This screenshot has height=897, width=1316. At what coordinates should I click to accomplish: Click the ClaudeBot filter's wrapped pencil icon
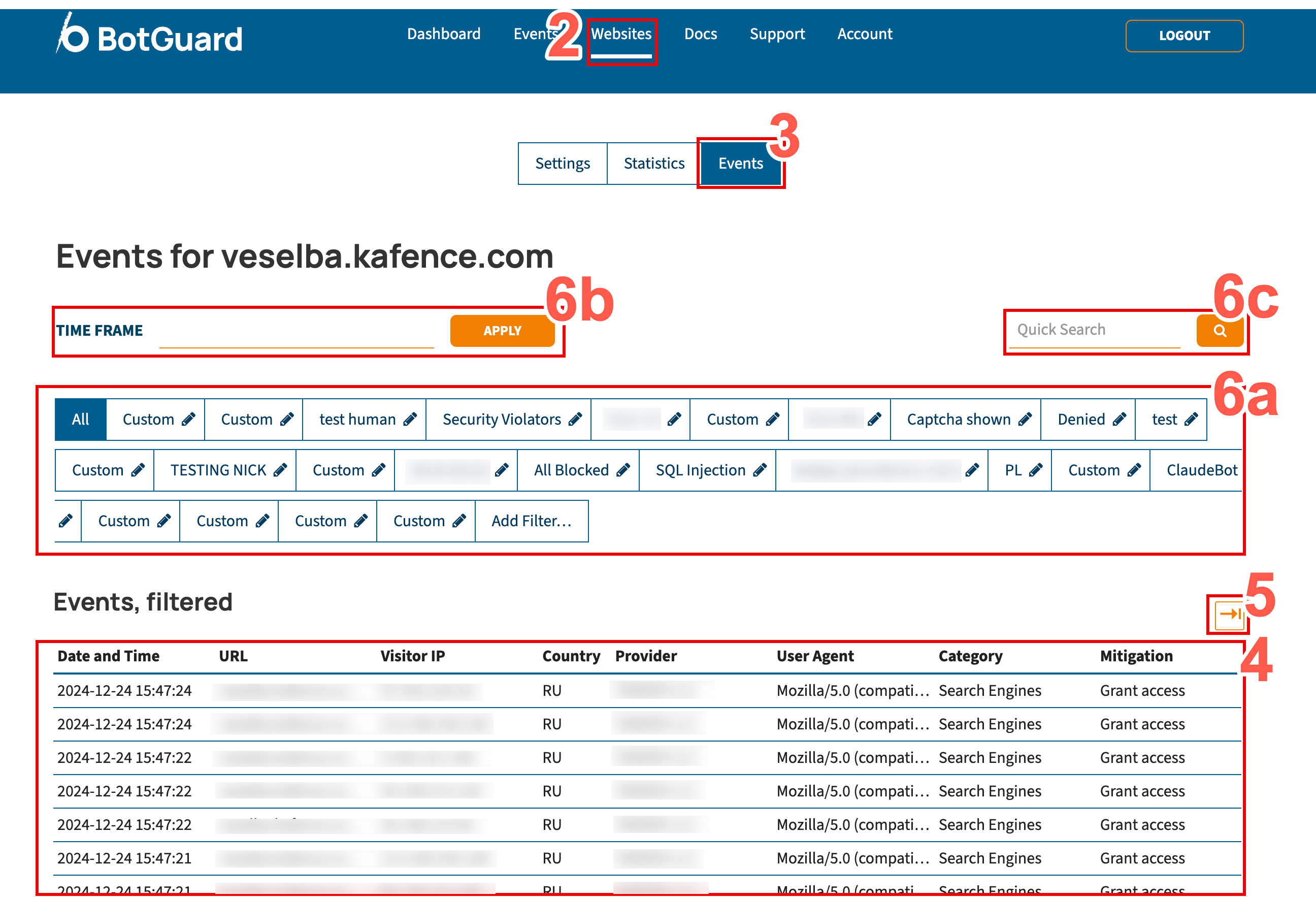pyautogui.click(x=65, y=521)
